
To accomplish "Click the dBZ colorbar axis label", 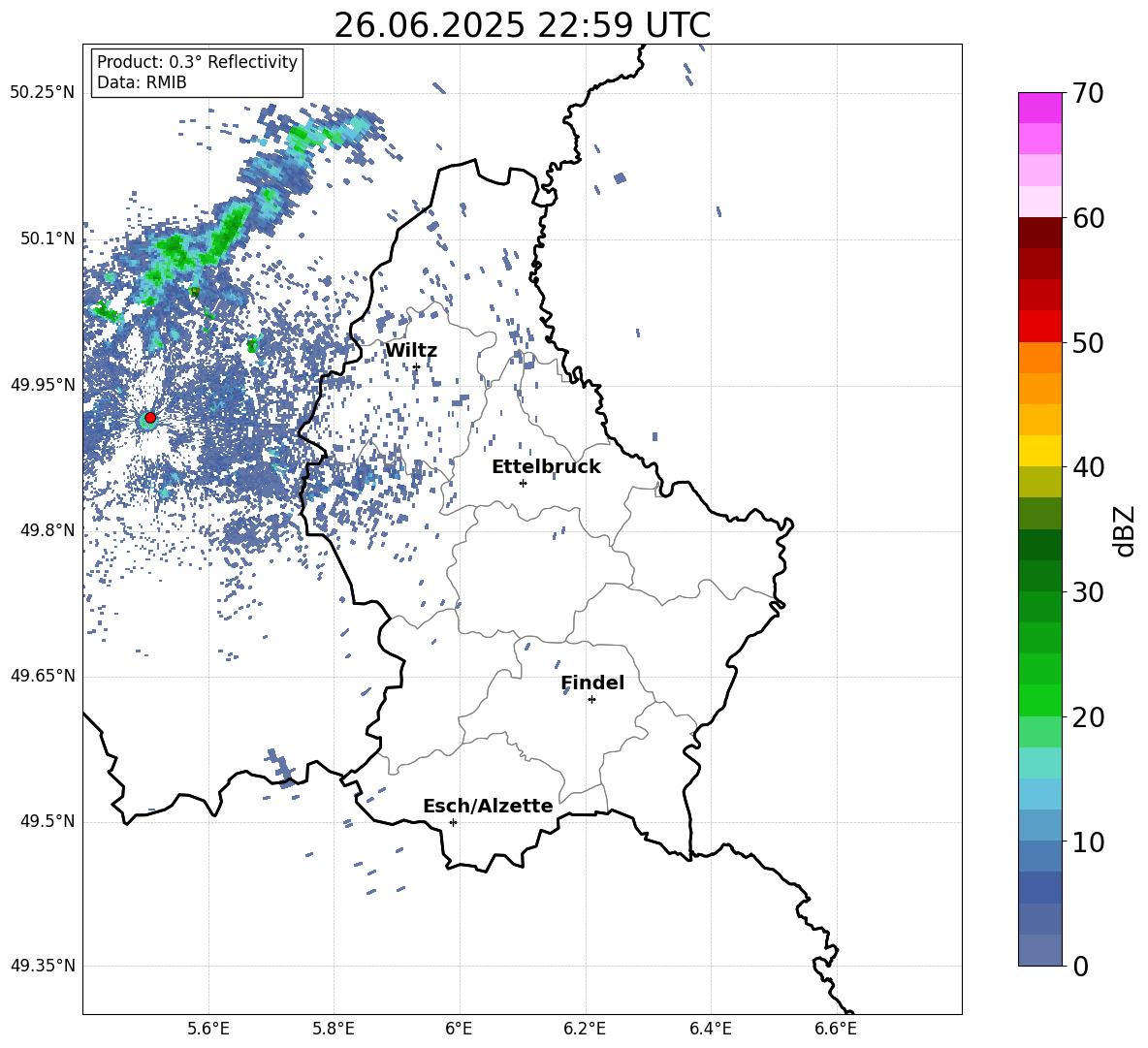I will coord(1123,530).
